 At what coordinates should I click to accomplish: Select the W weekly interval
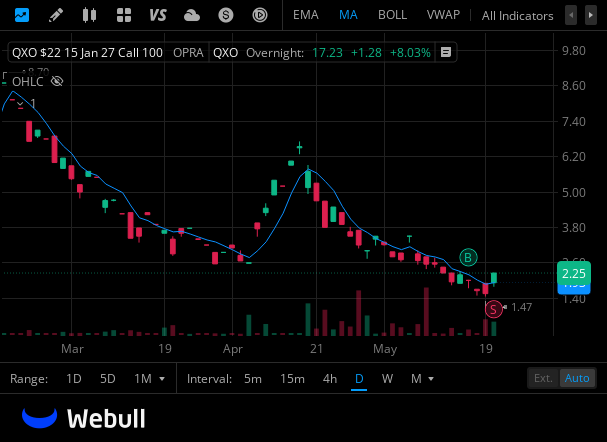pyautogui.click(x=387, y=379)
